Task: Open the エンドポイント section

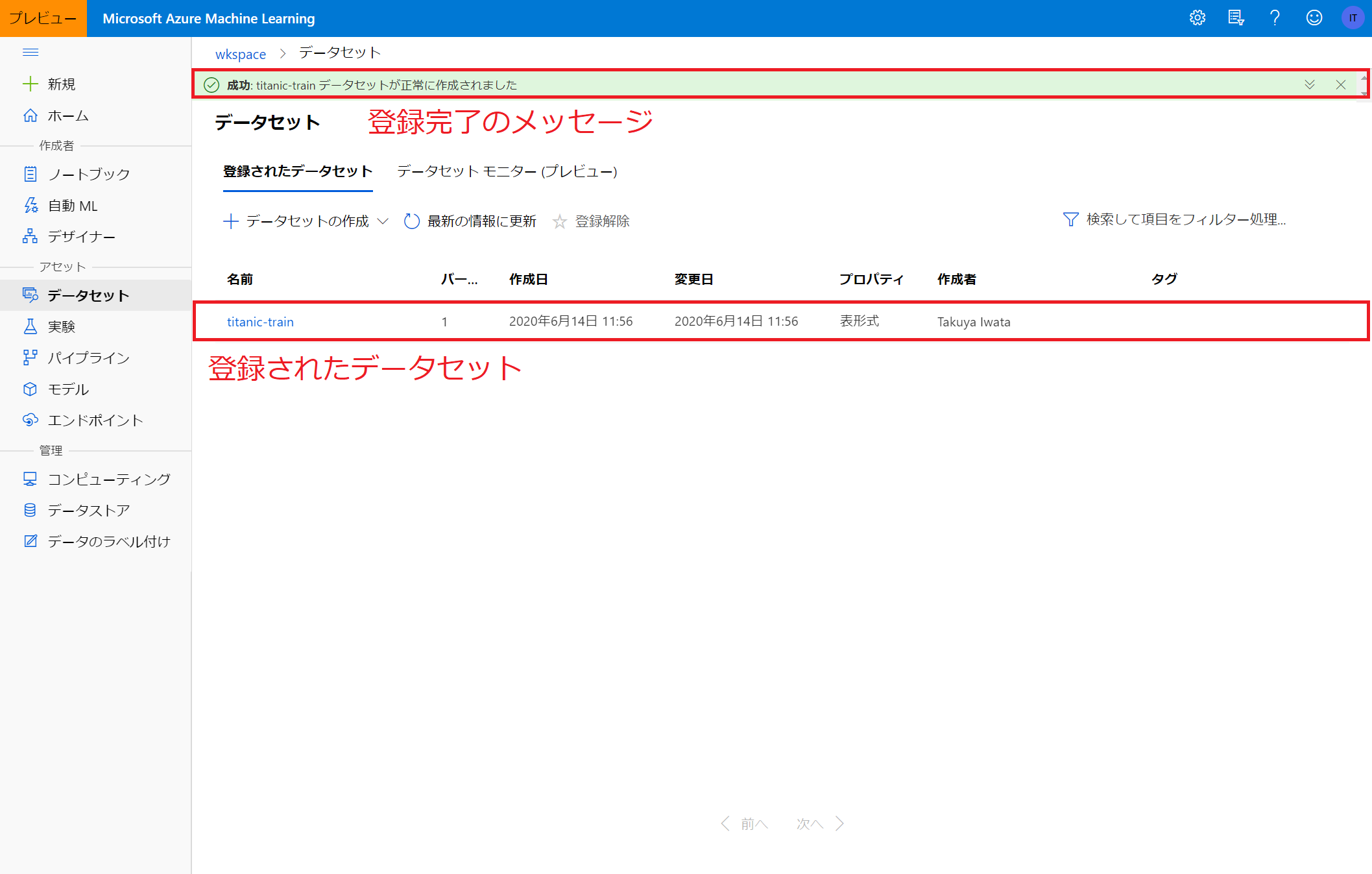Action: [x=95, y=420]
